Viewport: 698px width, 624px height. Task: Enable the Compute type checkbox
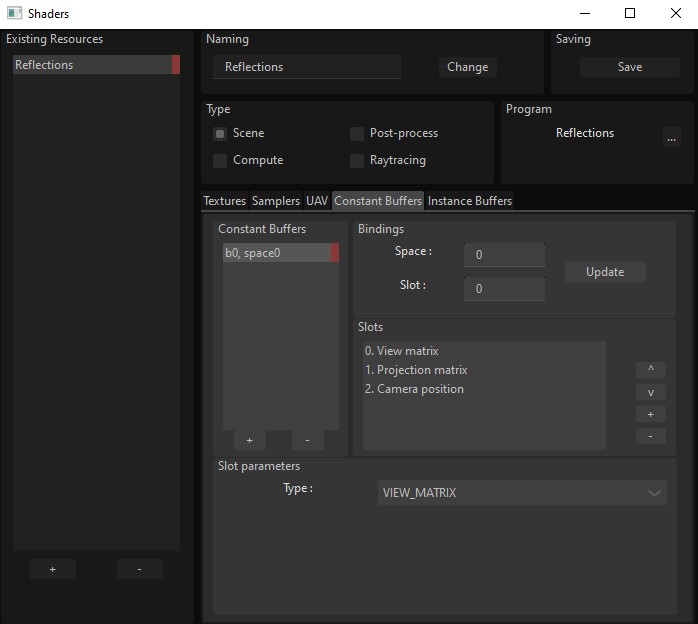[220, 161]
